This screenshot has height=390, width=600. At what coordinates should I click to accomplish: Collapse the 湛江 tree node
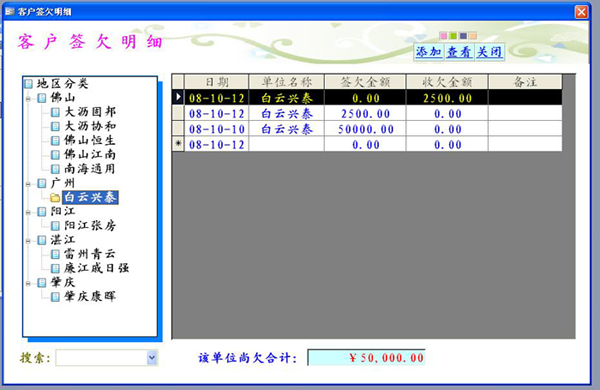coord(28,241)
